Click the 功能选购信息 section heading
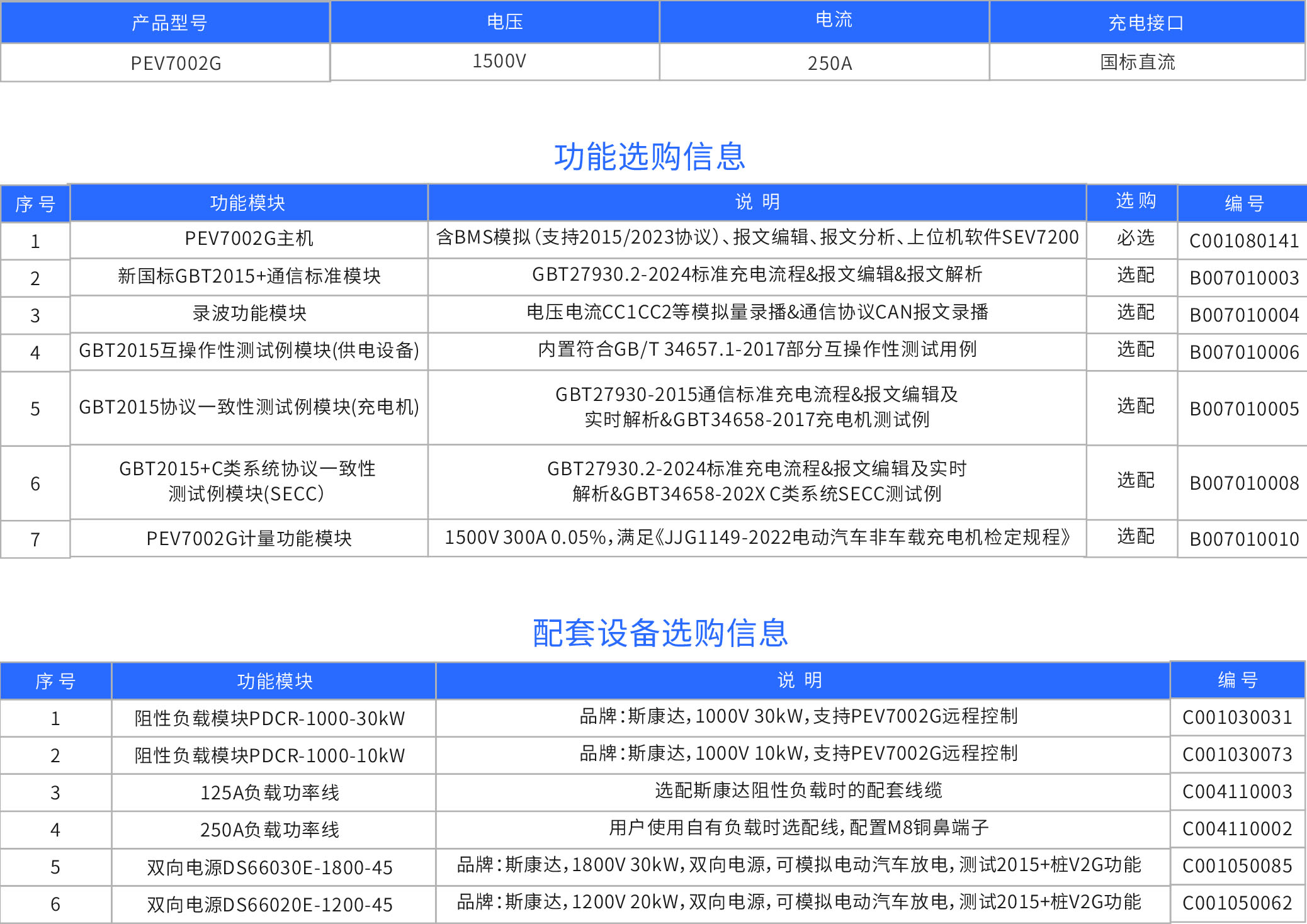This screenshot has width=1307, height=924. 650,156
